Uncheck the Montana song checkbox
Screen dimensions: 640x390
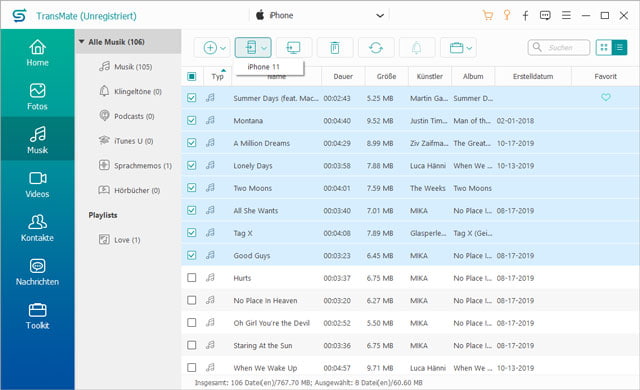tap(191, 120)
